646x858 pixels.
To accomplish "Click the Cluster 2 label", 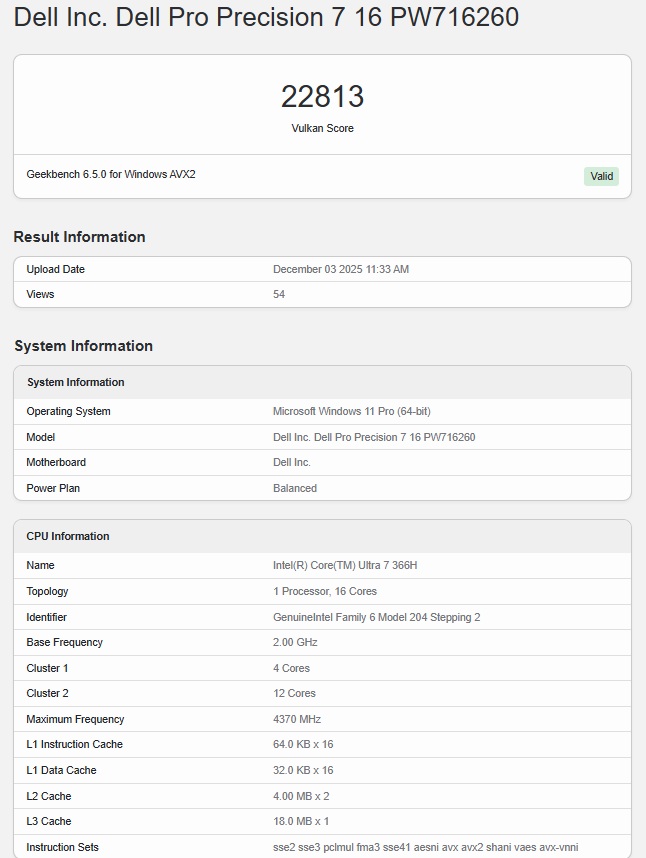I will [x=47, y=693].
